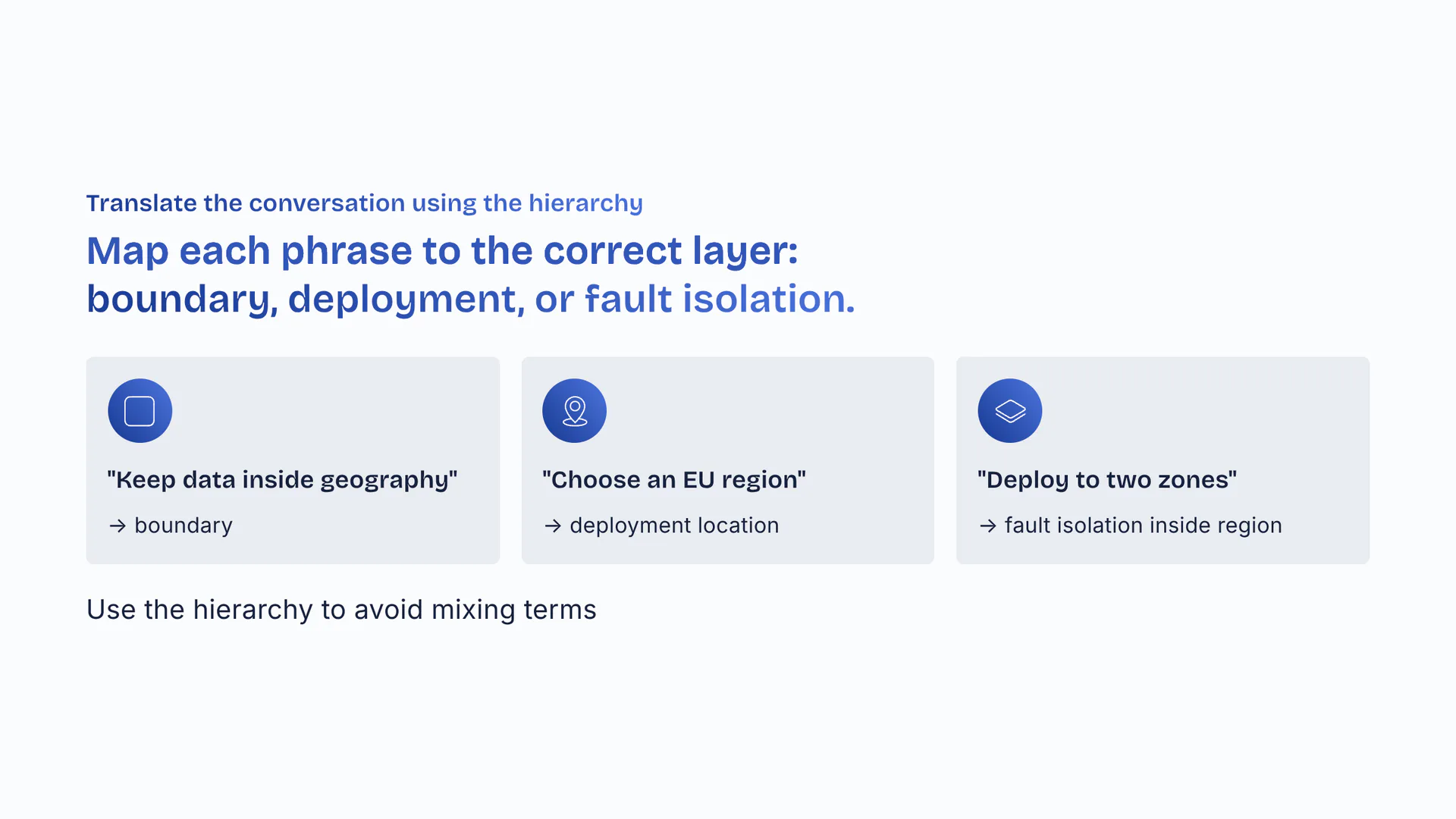The height and width of the screenshot is (819, 1456).
Task: Click the rounded square boundary icon
Action: pyautogui.click(x=140, y=411)
